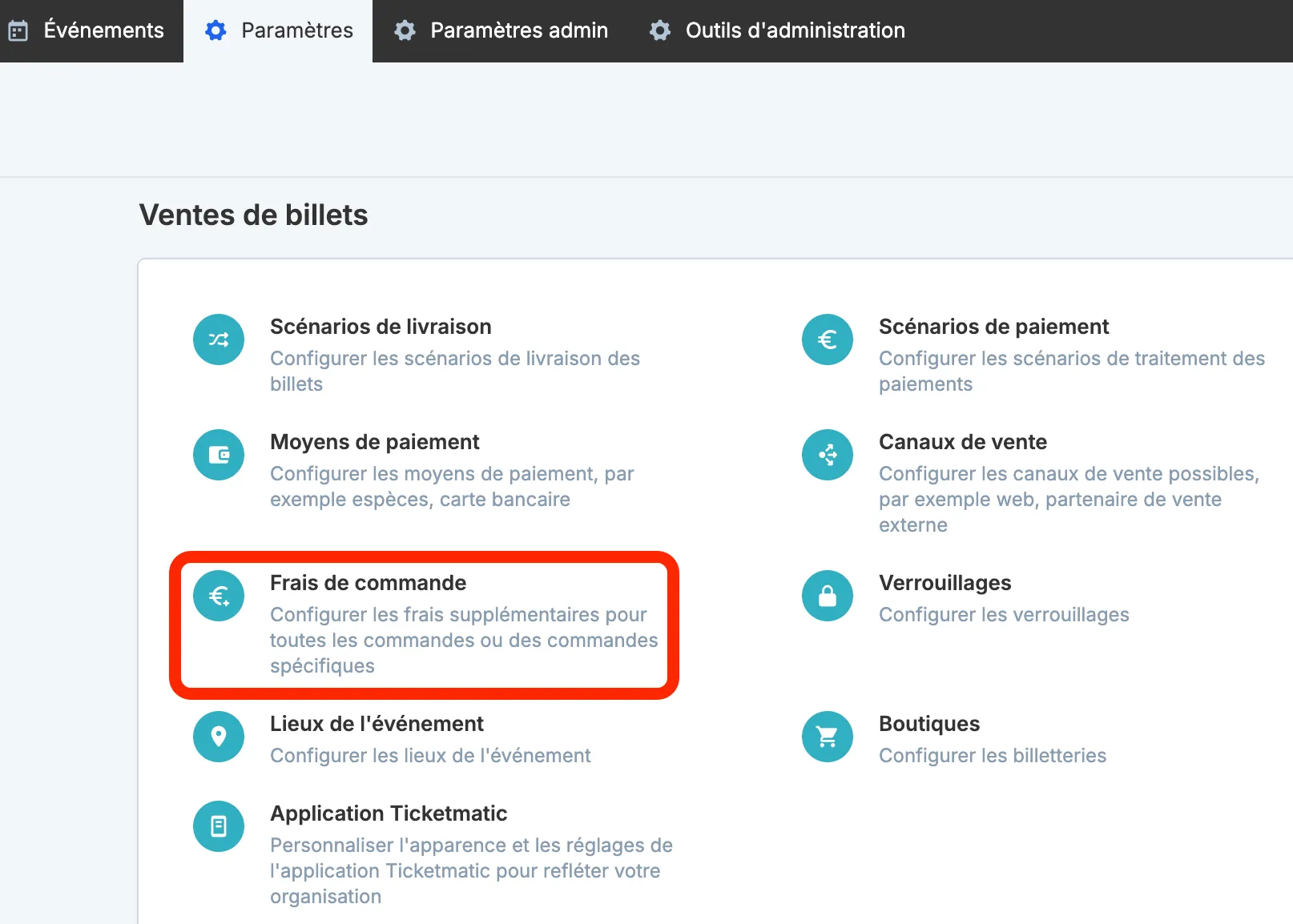Click 'Configurer les verrouillages' description

click(x=1004, y=615)
